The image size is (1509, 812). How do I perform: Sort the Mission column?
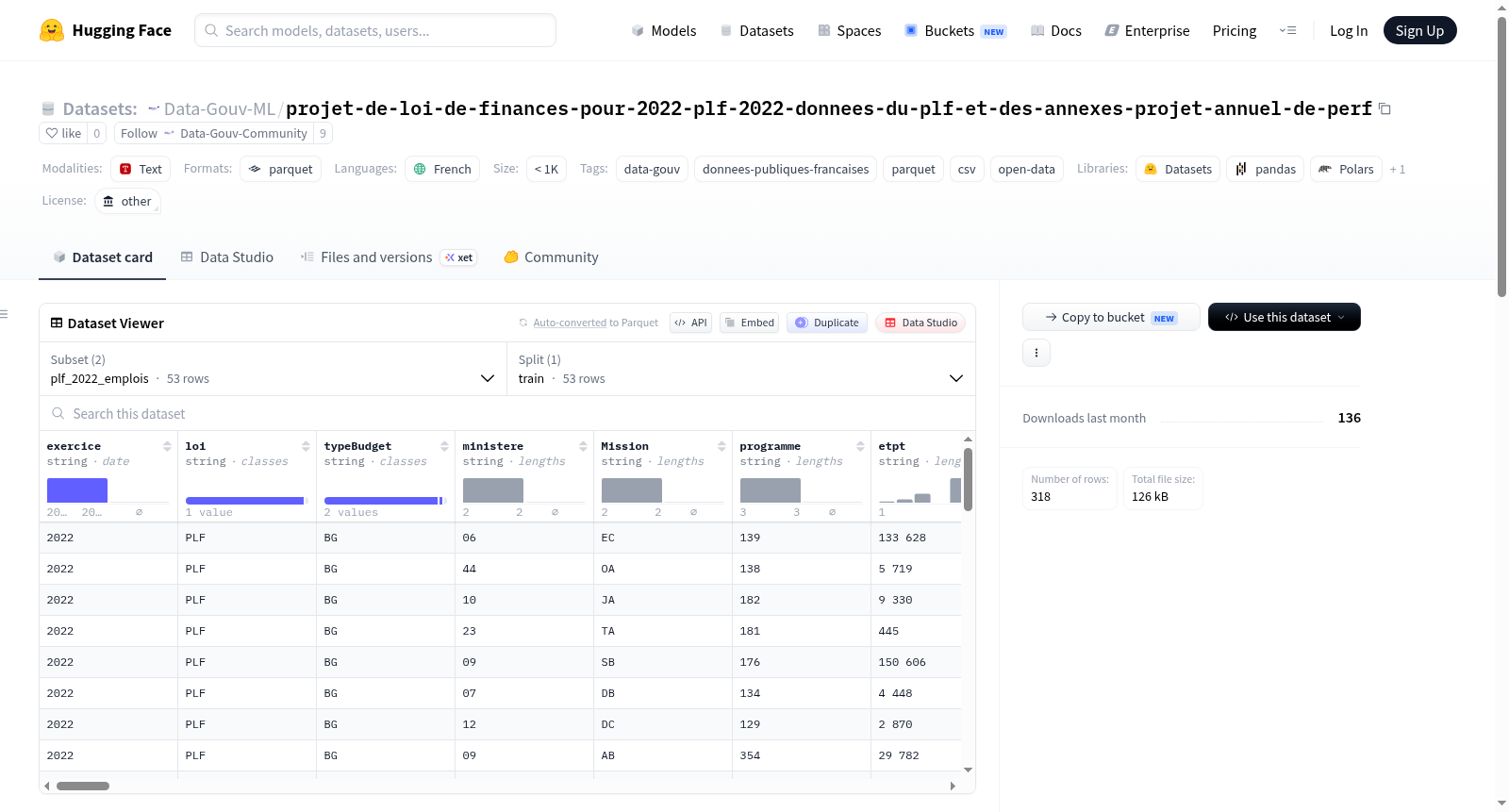(x=721, y=446)
